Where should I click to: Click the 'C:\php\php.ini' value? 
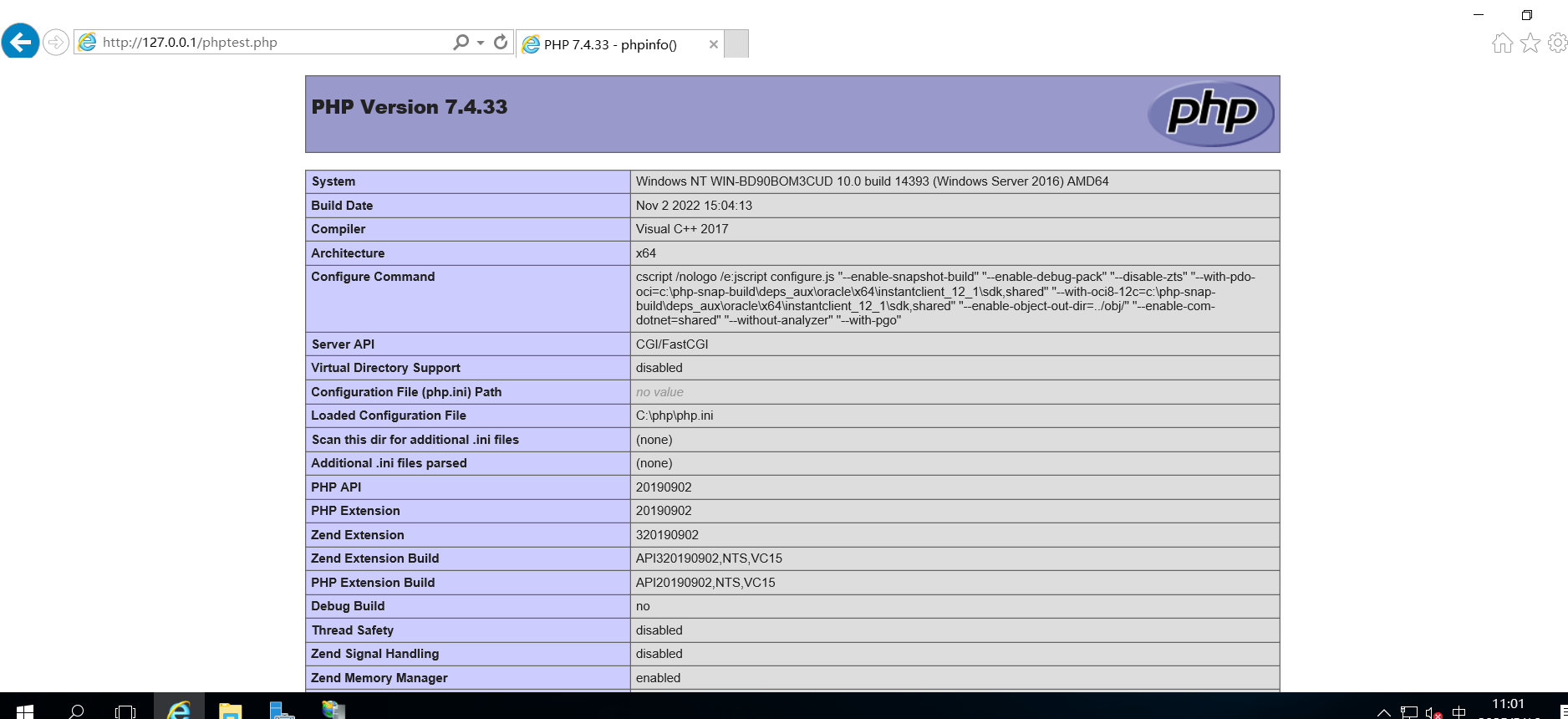click(x=675, y=416)
